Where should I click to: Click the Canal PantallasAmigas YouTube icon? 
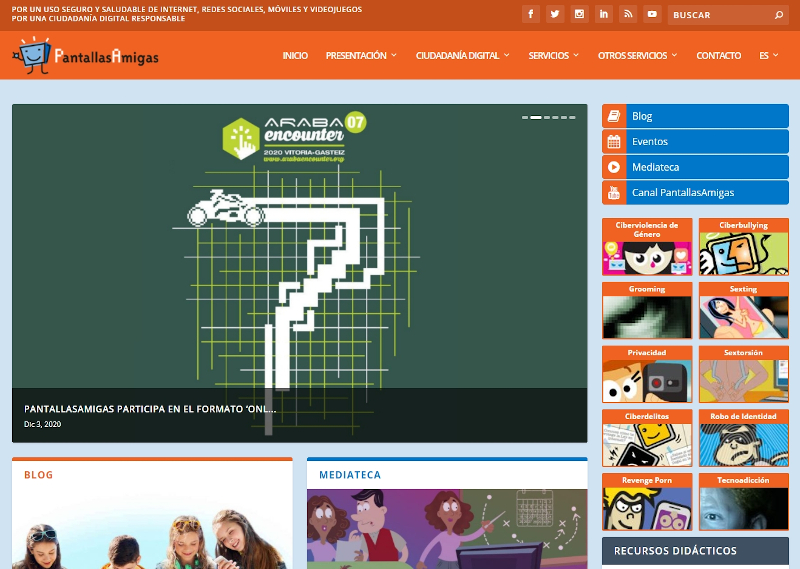[x=614, y=193]
